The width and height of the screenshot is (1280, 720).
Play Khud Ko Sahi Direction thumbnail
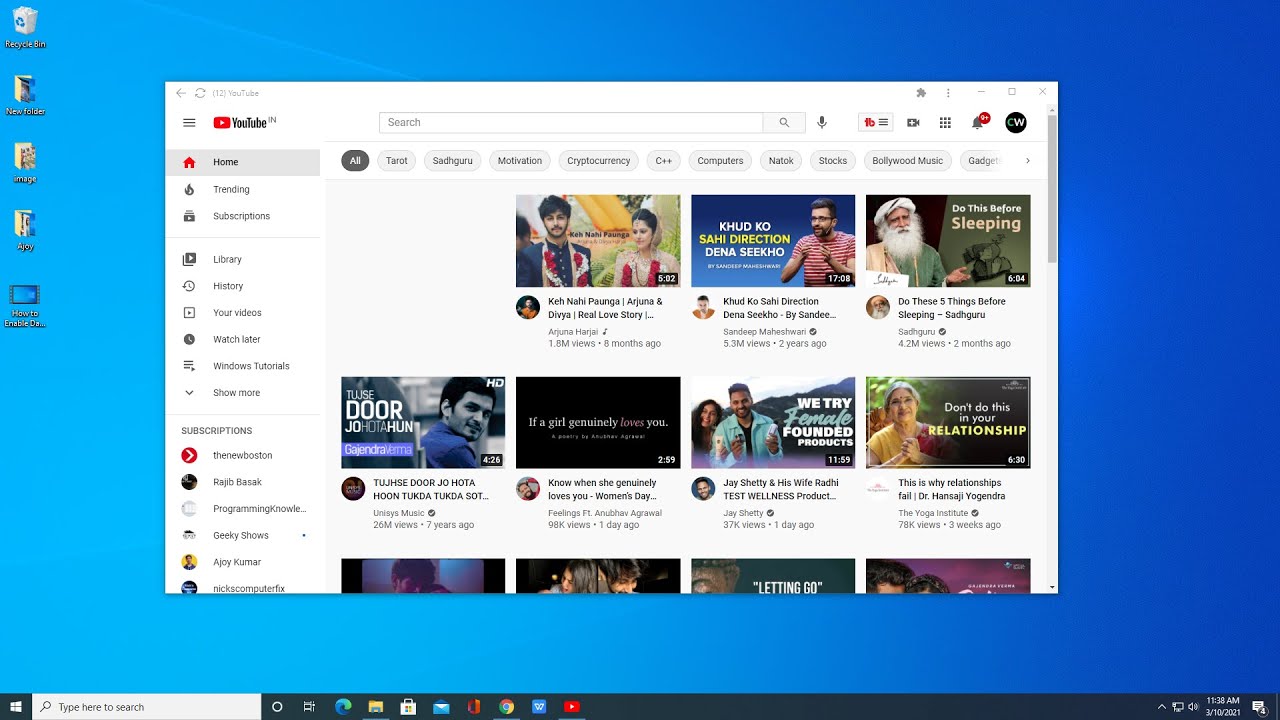tap(773, 241)
